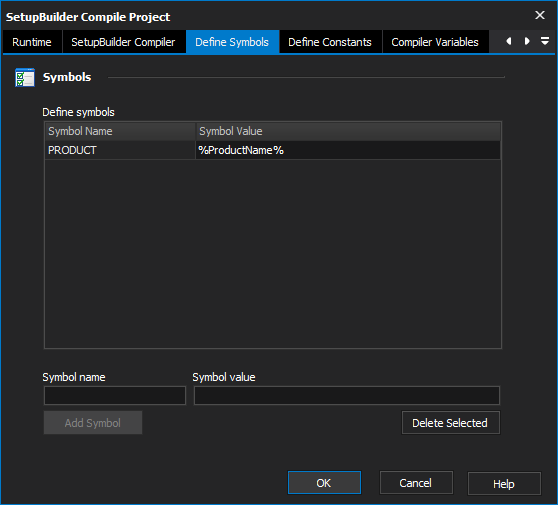Select the PRODUCT symbol row
Image resolution: width=558 pixels, height=505 pixels.
(x=273, y=150)
